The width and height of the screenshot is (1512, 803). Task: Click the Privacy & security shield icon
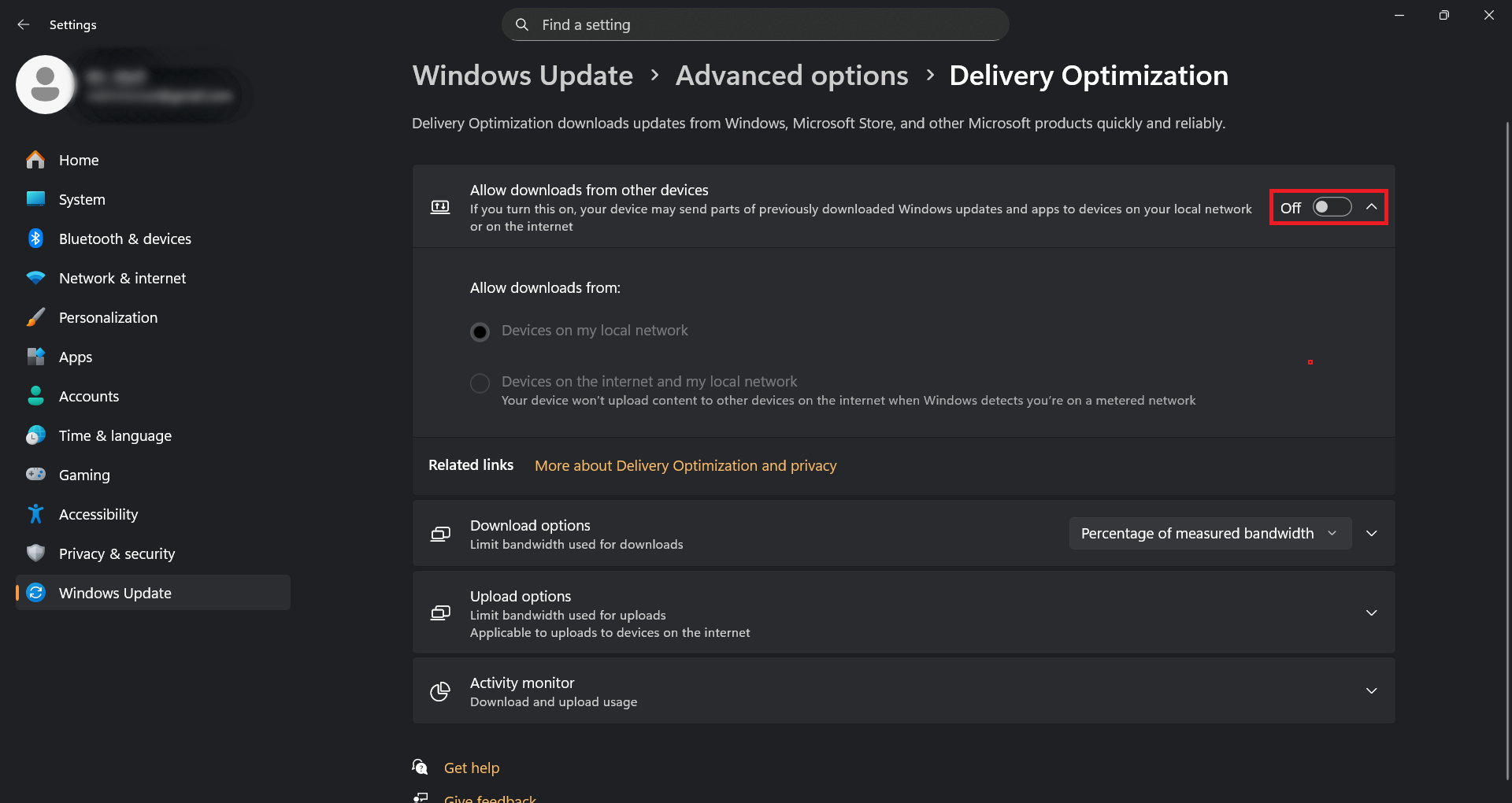pos(35,553)
